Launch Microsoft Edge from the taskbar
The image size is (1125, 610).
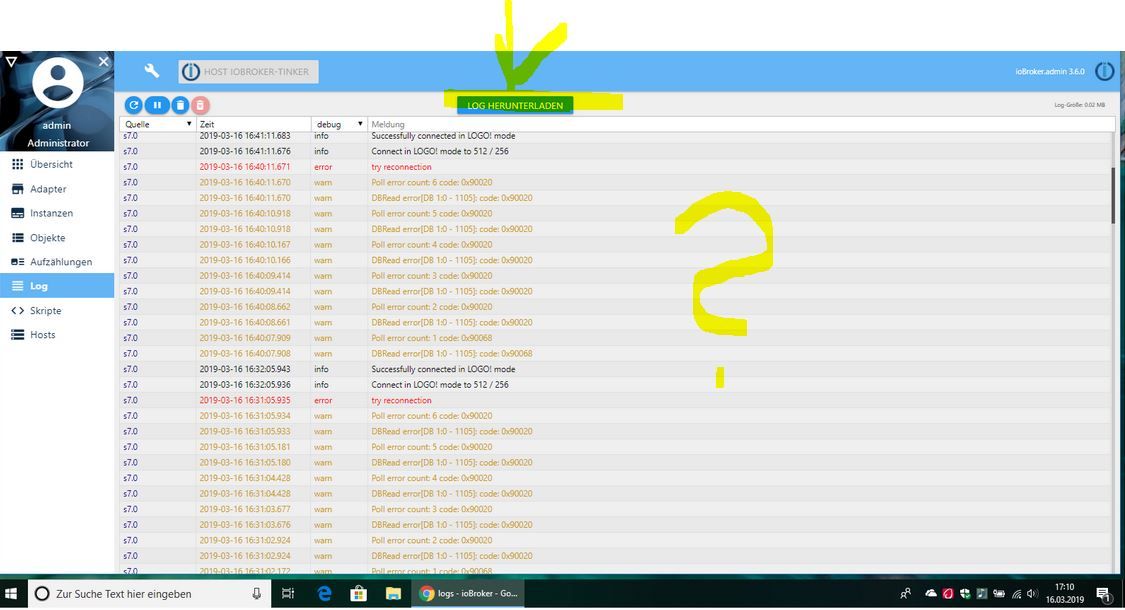(324, 593)
